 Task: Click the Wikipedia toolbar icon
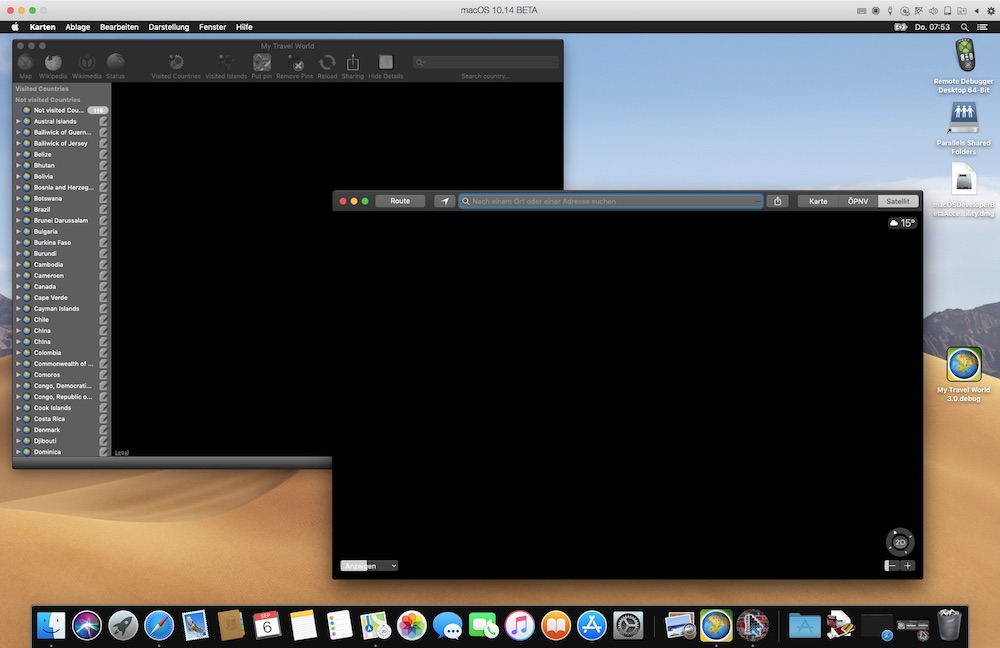[x=53, y=63]
